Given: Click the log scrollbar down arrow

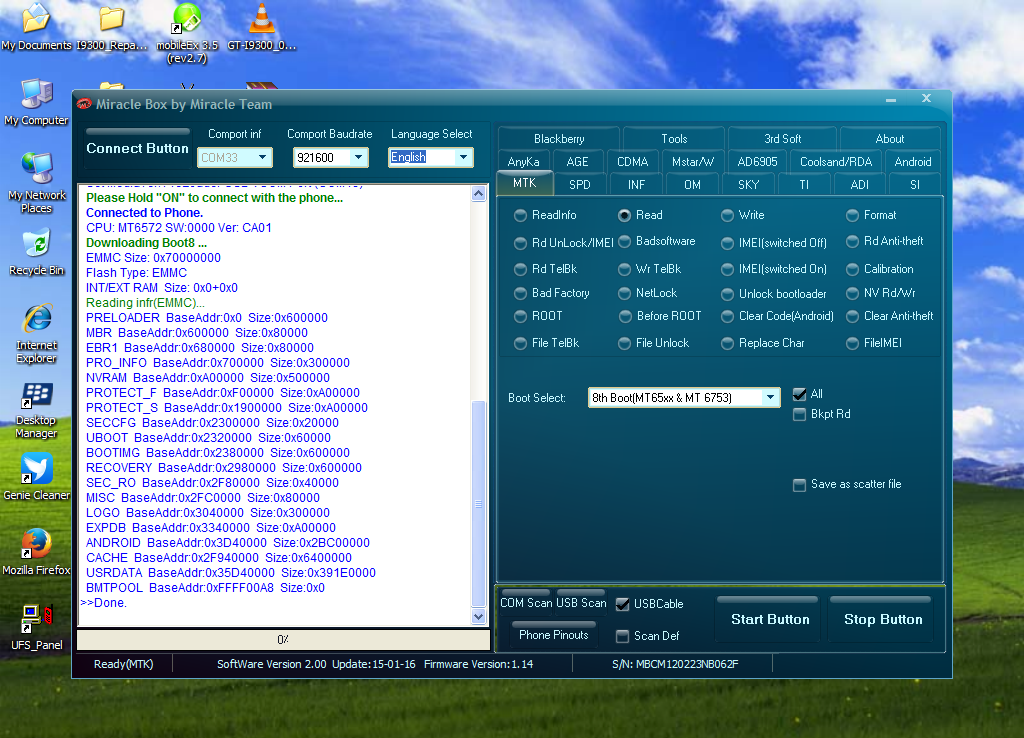Looking at the screenshot, I should pos(479,617).
